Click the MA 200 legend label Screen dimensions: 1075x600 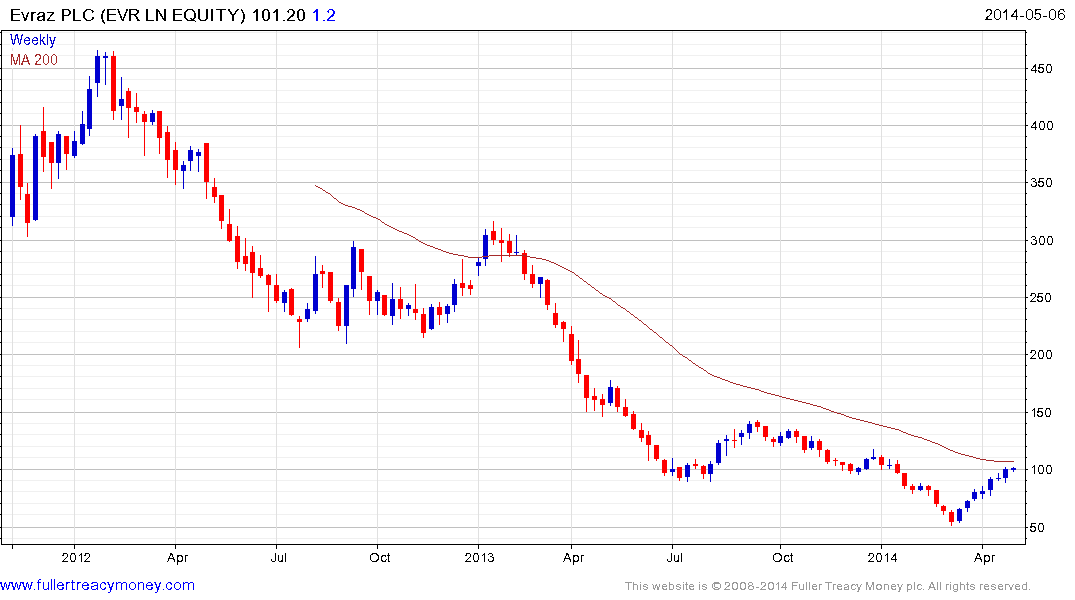pos(34,60)
